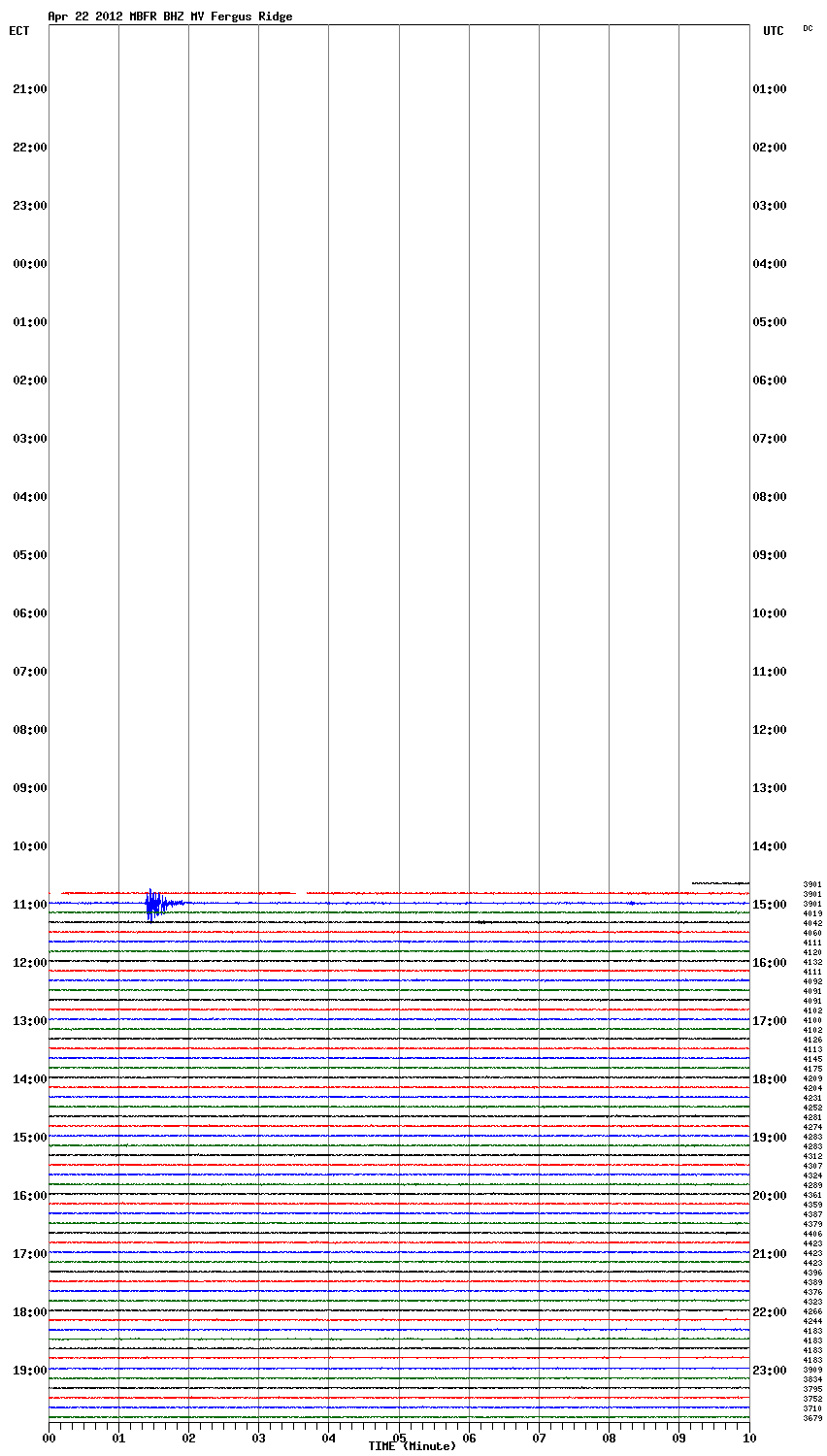Viewport: 827px width, 1456px height.
Task: Click the 'UTC' column header
Action: pos(773,31)
